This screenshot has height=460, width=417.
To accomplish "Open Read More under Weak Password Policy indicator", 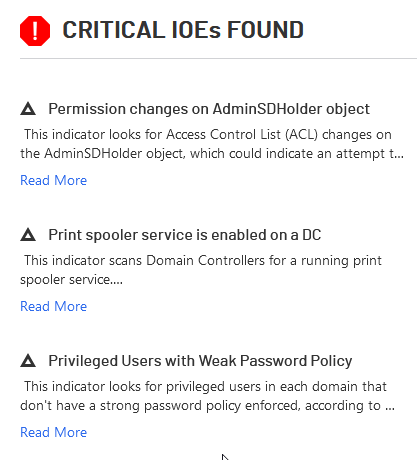I will click(x=54, y=432).
